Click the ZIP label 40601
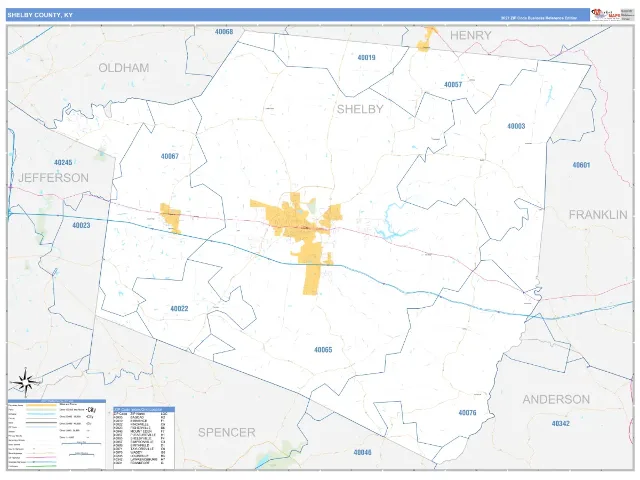This screenshot has width=640, height=480. [x=581, y=165]
